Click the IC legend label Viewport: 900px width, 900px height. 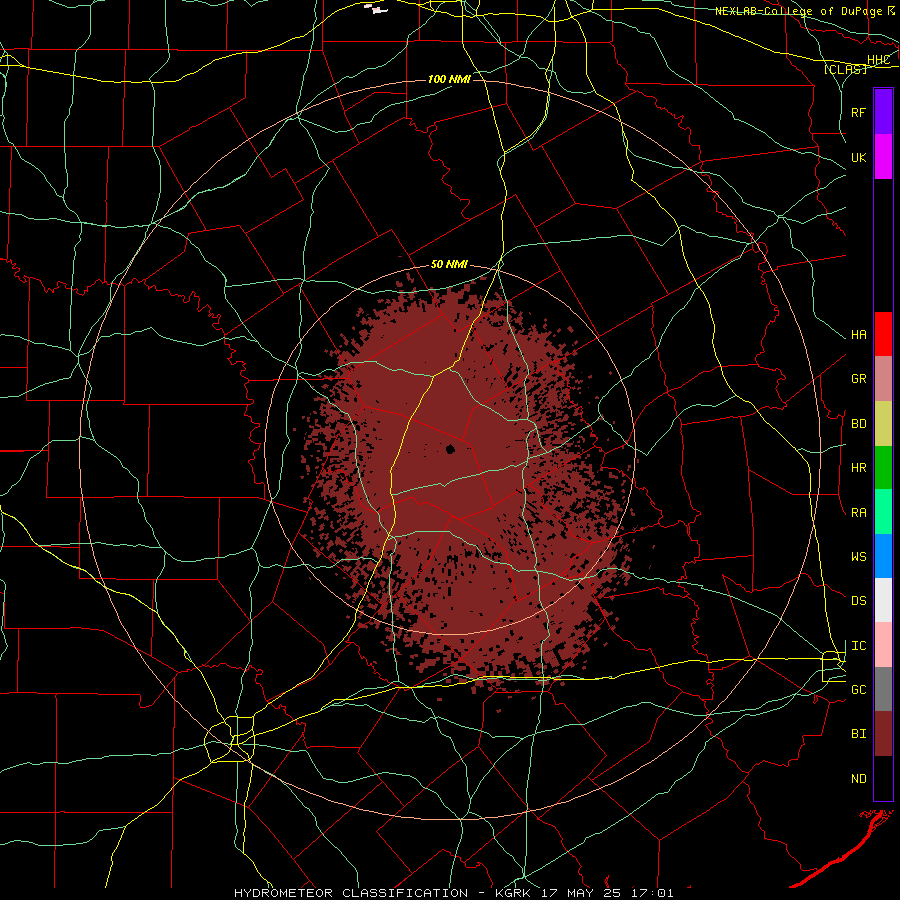click(859, 646)
